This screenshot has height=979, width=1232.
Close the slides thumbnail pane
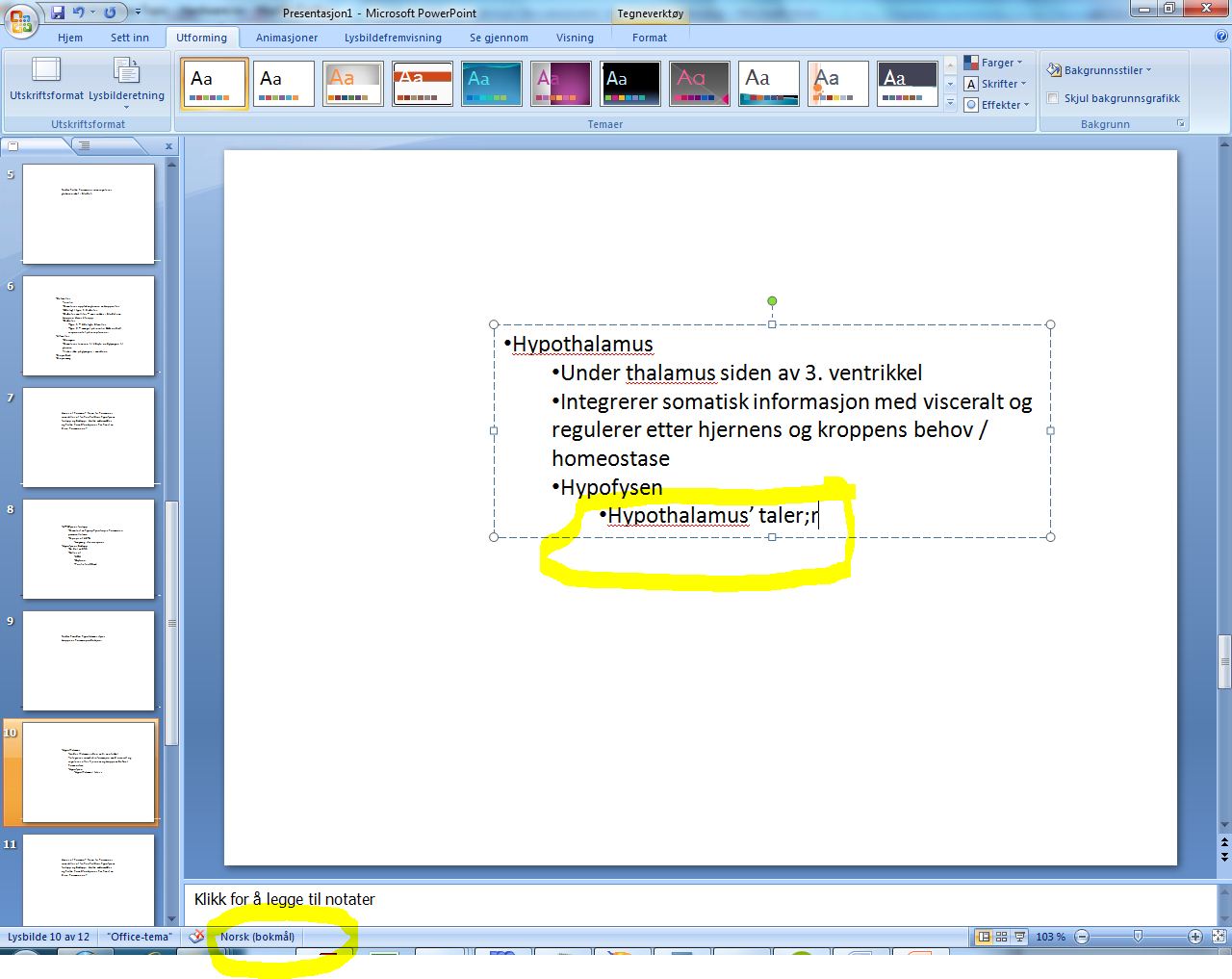168,146
